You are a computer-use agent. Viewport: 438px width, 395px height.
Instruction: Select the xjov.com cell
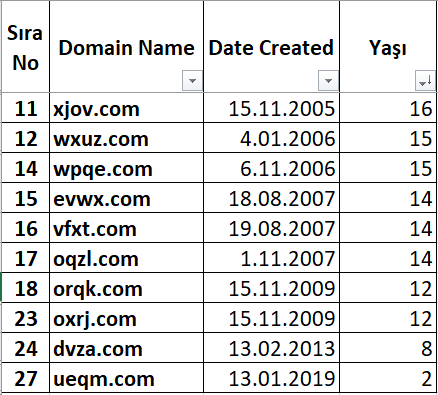point(126,108)
